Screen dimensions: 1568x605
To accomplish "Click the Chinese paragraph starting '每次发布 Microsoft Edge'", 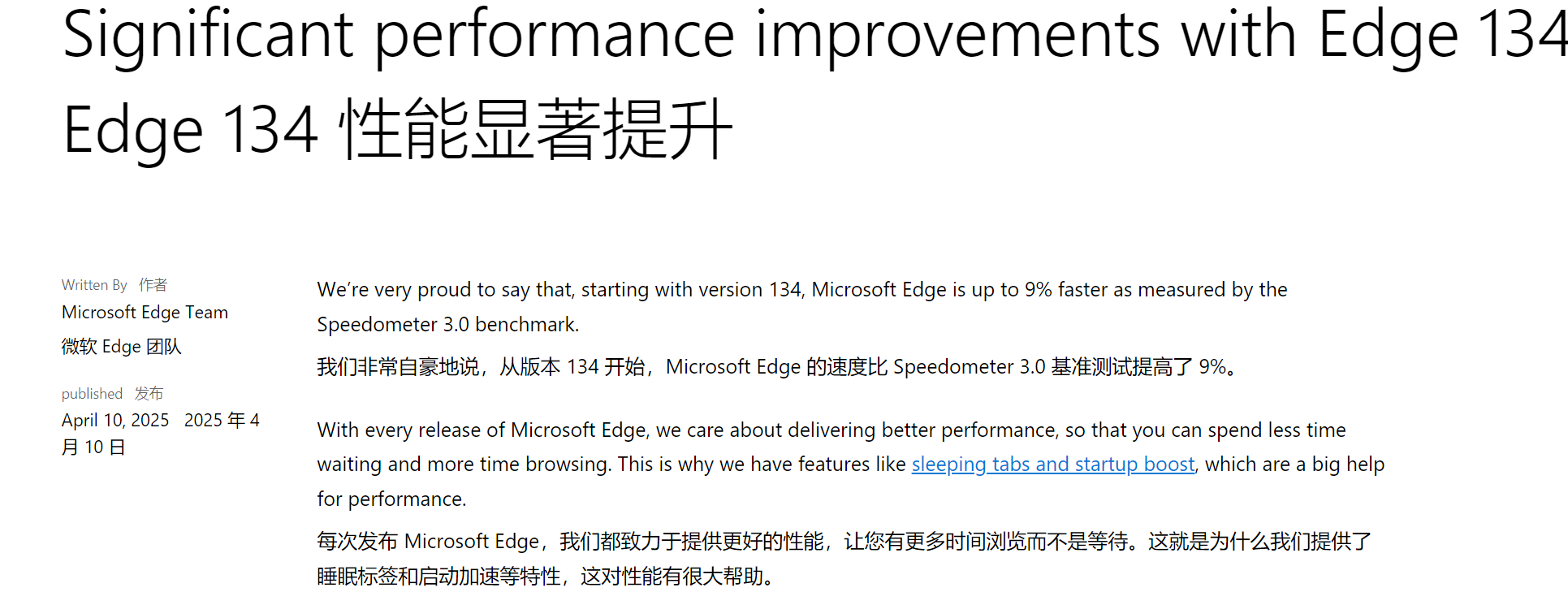I will (x=844, y=542).
